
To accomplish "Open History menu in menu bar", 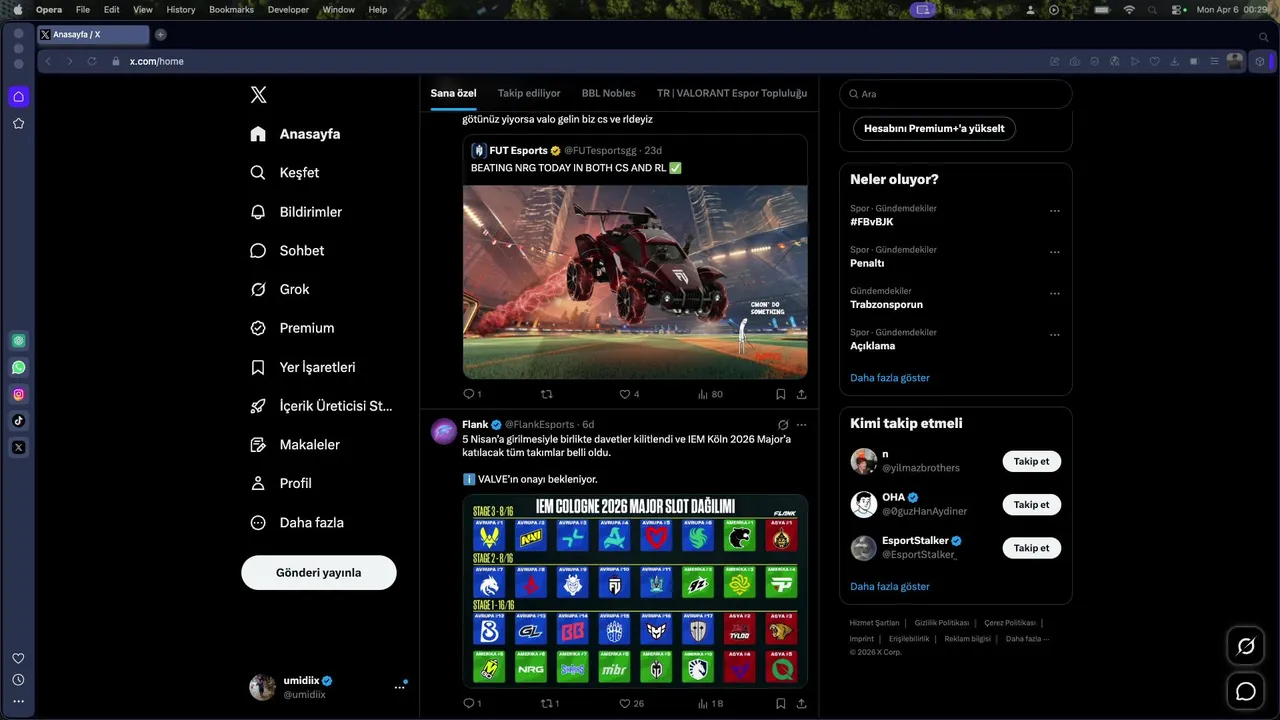I will pyautogui.click(x=181, y=9).
